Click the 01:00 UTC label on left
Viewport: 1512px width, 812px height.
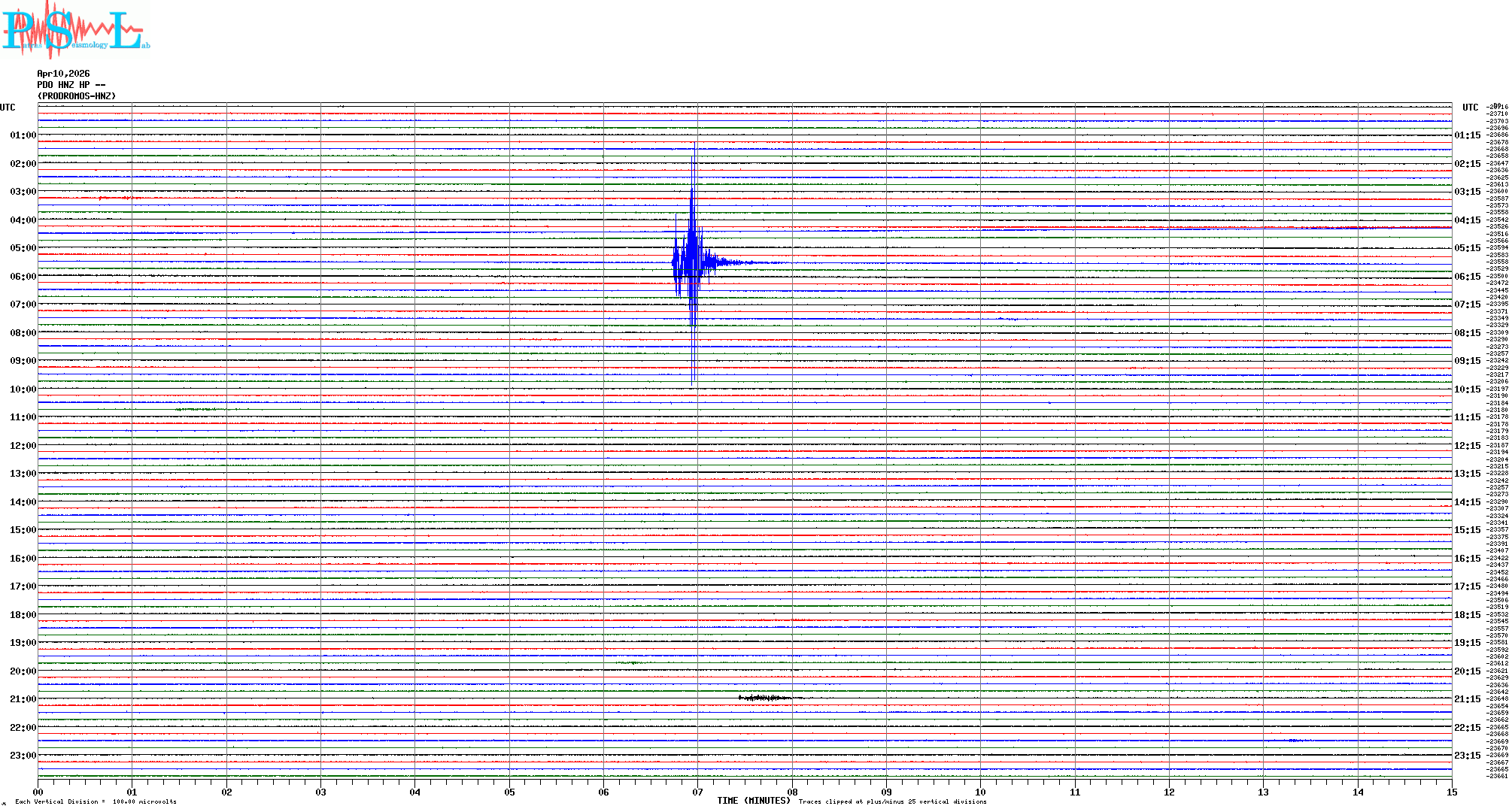pos(23,135)
